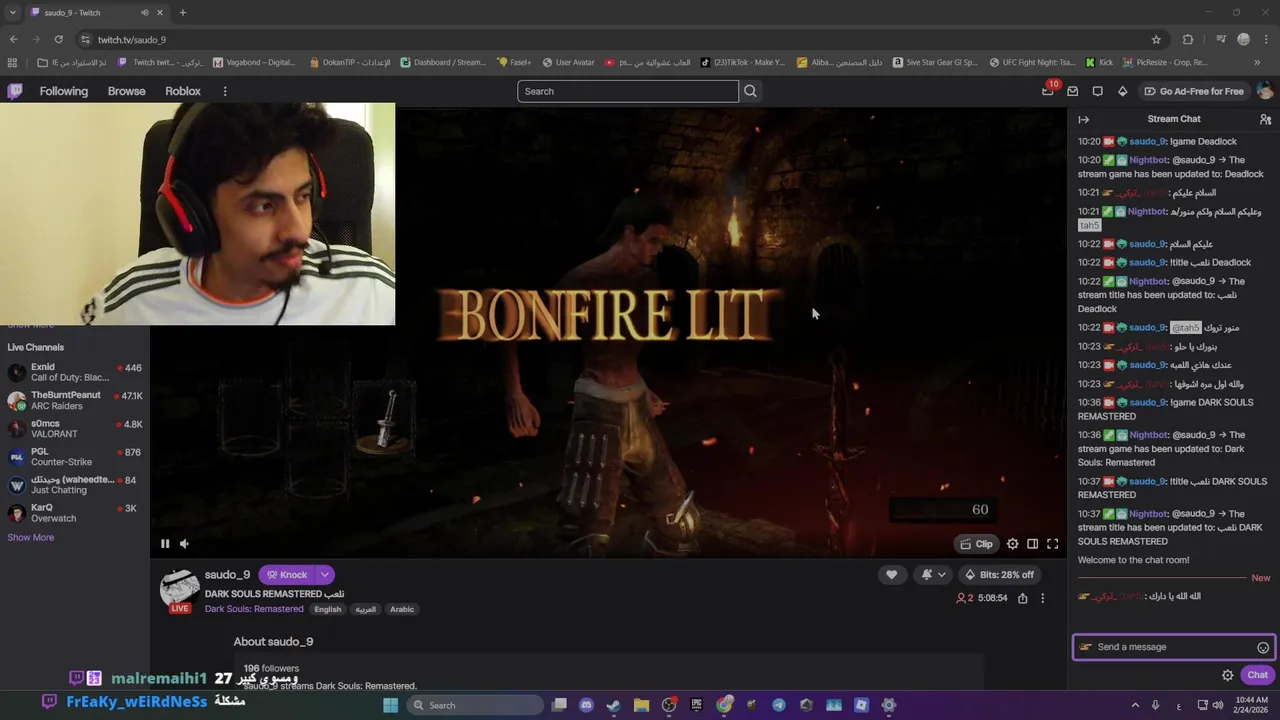Click the Knock button
The height and width of the screenshot is (720, 1280).
coord(287,575)
